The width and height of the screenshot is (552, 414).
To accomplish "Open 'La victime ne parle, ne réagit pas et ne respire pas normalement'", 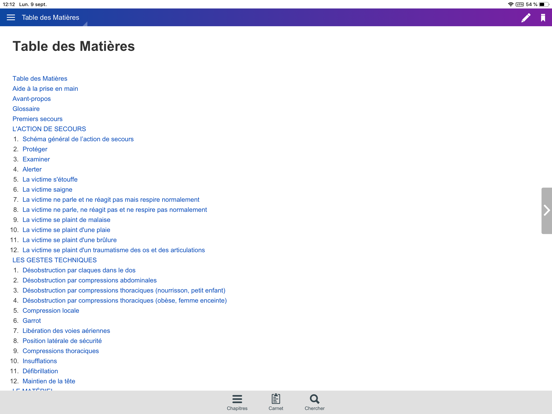I will [115, 210].
